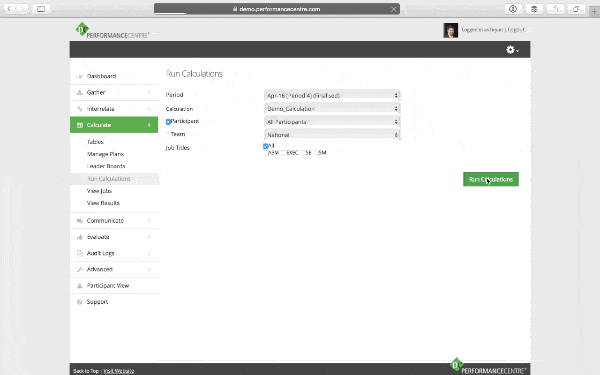
Task: Click the Evaluate chart icon
Action: (80, 237)
